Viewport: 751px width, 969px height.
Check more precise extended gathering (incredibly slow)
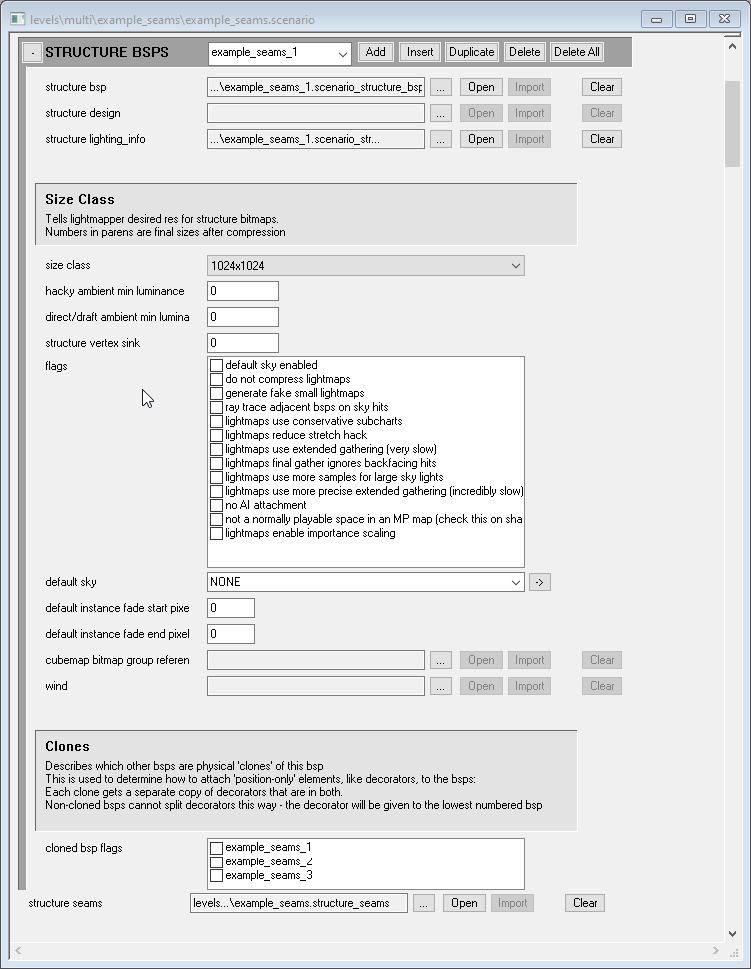(216, 491)
